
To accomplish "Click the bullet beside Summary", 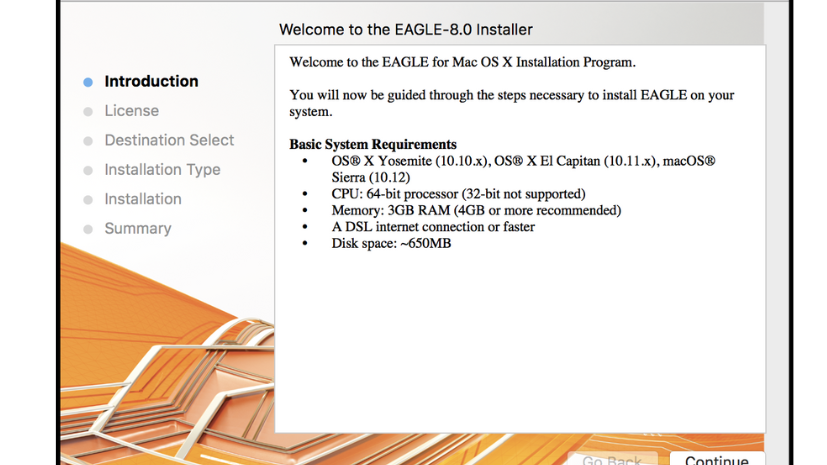I will 88,229.
